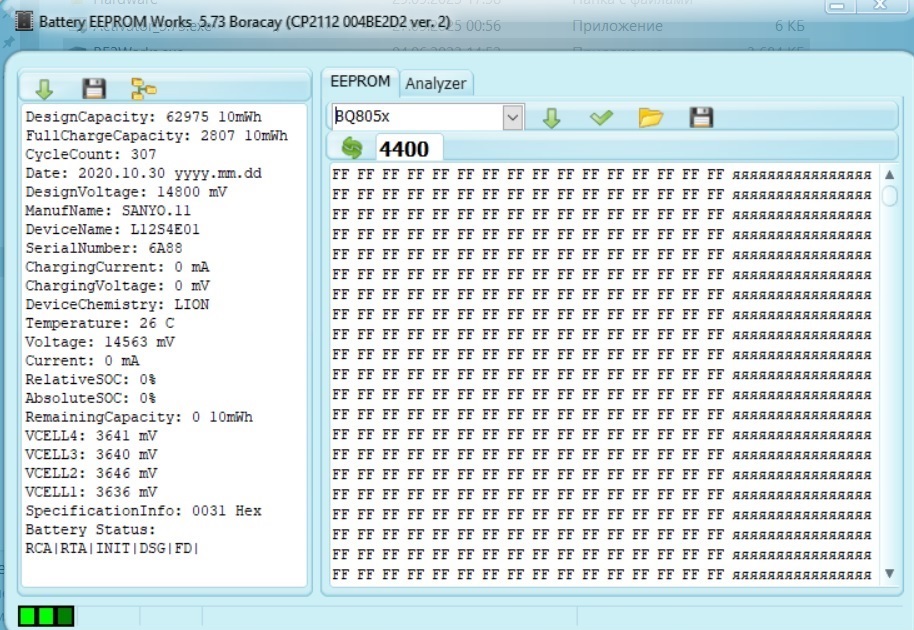Viewport: 914px width, 630px height.
Task: Click the green read-battery arrow in left toolbar
Action: 44,88
